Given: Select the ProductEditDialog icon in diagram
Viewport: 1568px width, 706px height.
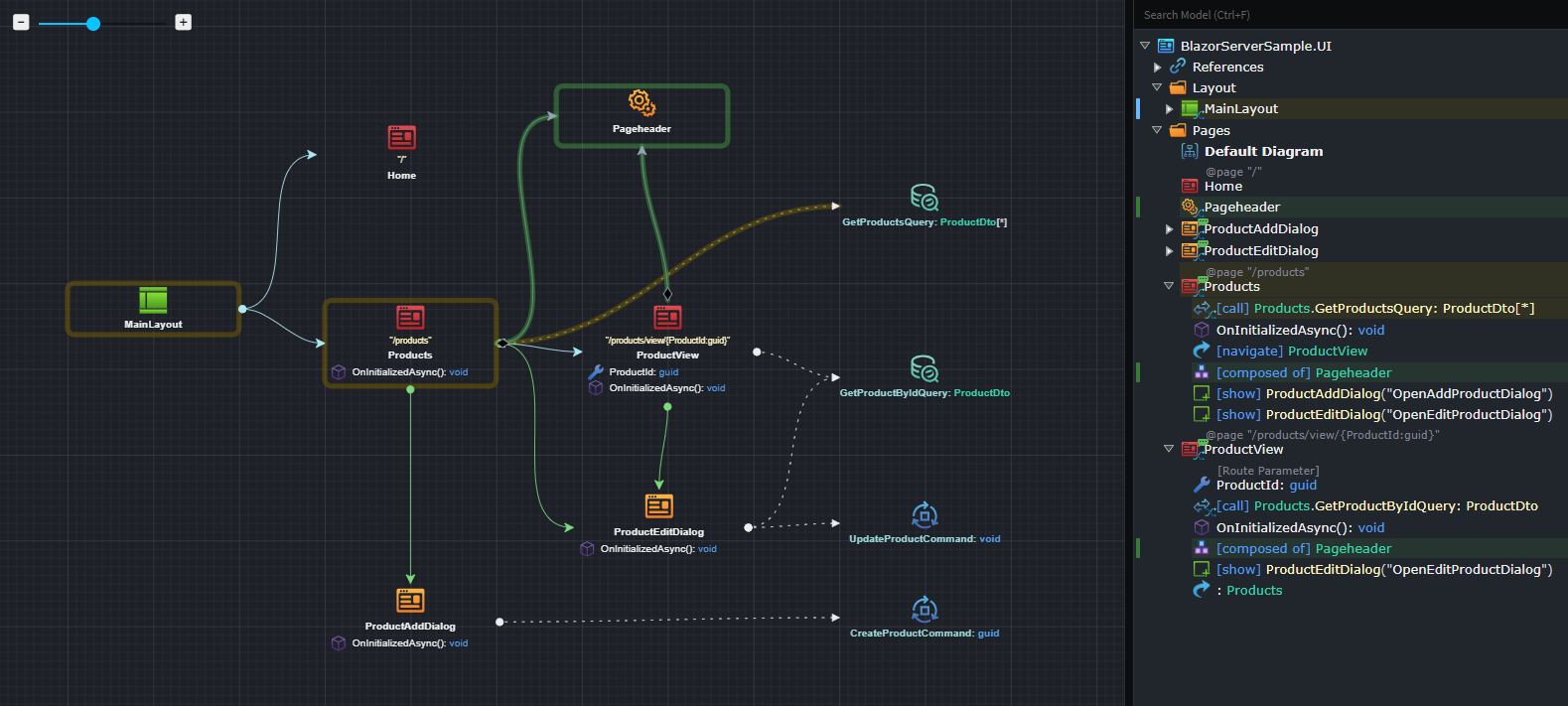Looking at the screenshot, I should [659, 506].
